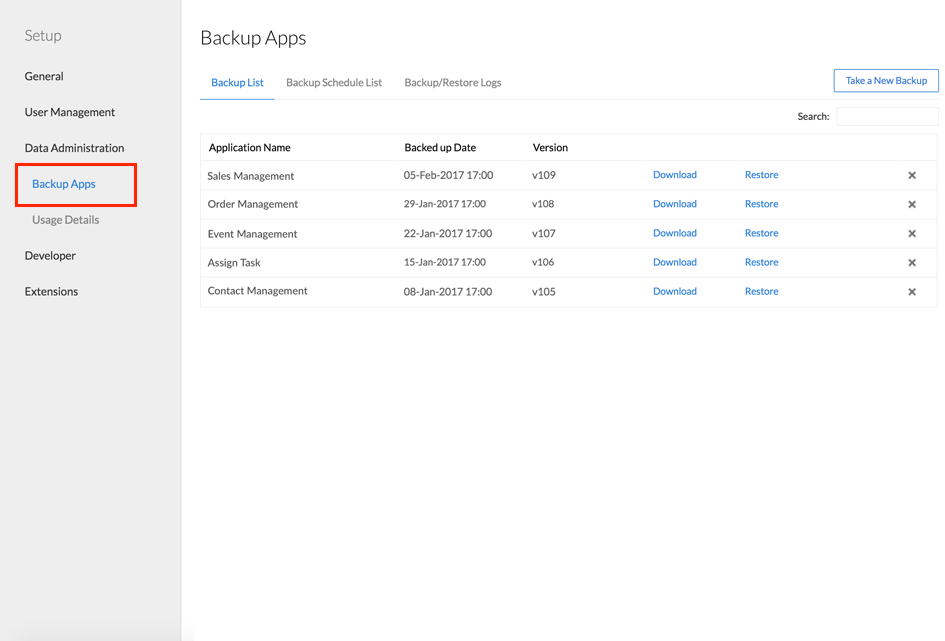The height and width of the screenshot is (641, 945).
Task: Select the Backup List tab
Action: (x=237, y=83)
